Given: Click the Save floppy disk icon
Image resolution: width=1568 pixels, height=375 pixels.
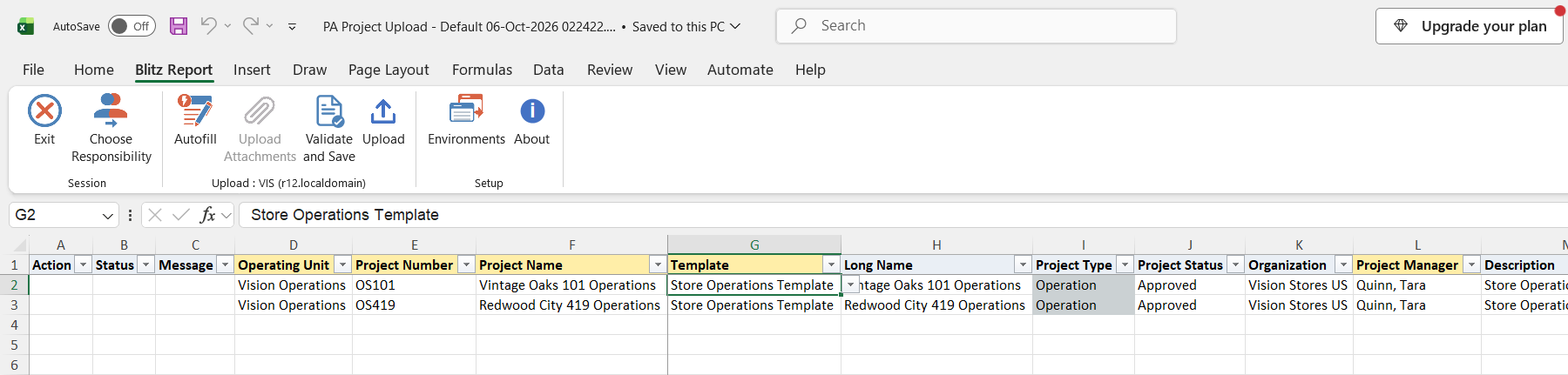Looking at the screenshot, I should pos(179,26).
